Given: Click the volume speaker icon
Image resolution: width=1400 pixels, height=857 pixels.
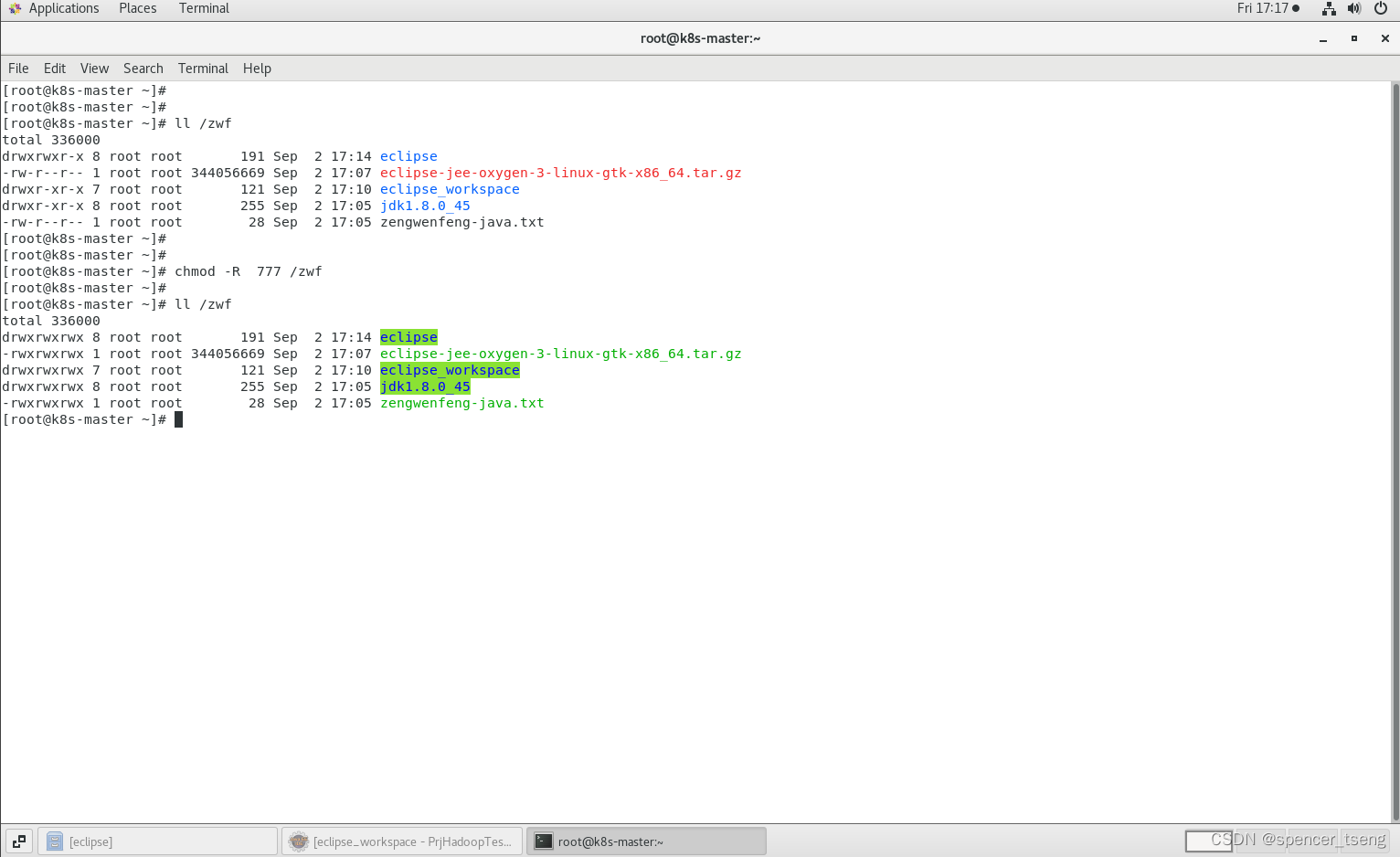Looking at the screenshot, I should pos(1354,8).
